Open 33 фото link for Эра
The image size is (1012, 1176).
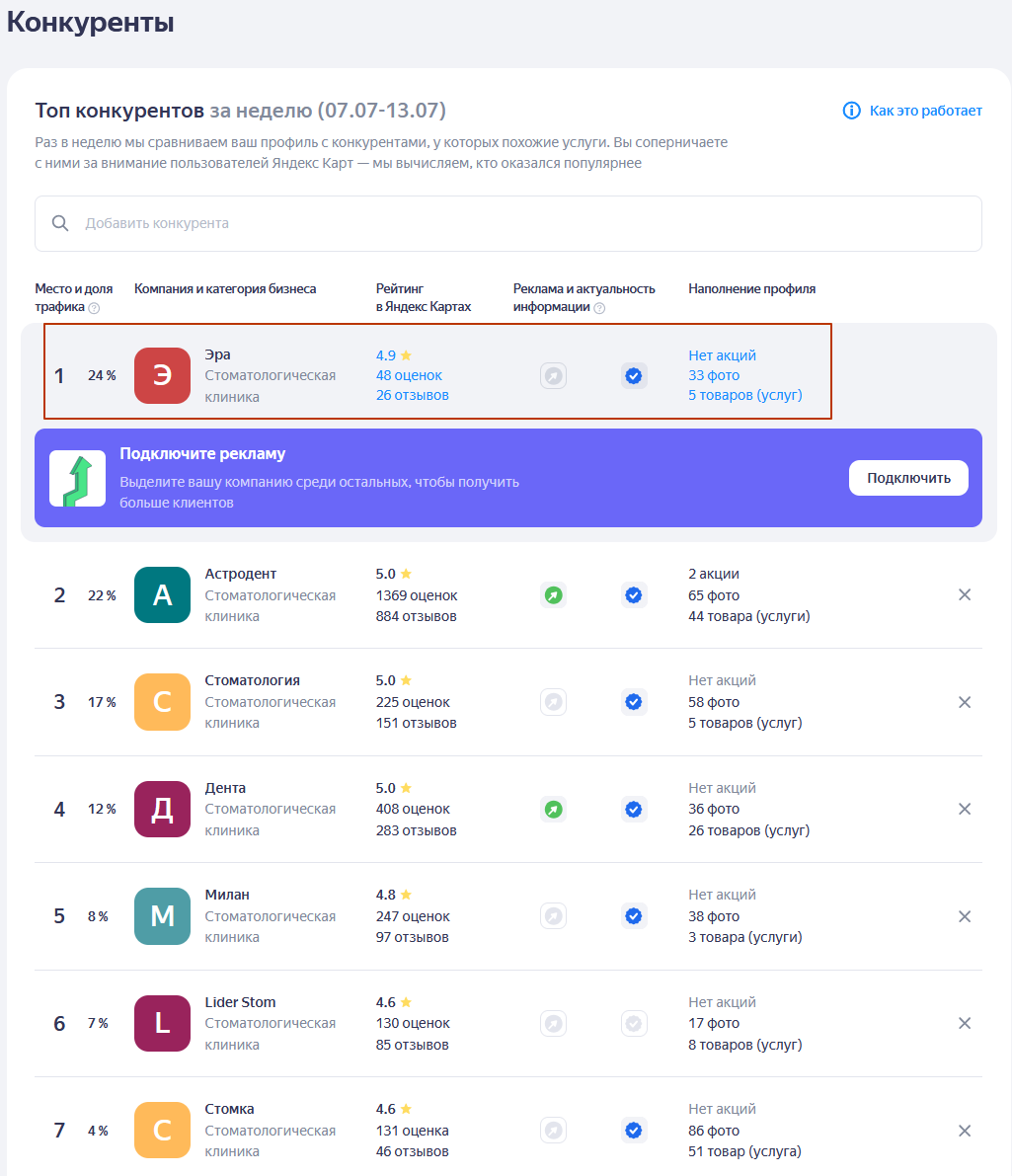click(x=714, y=375)
